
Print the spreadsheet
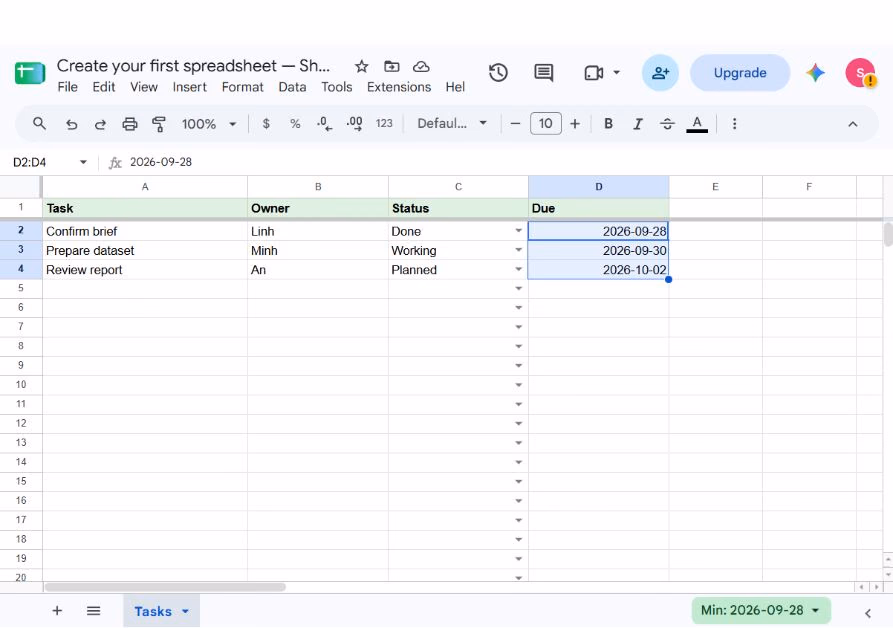click(x=130, y=124)
